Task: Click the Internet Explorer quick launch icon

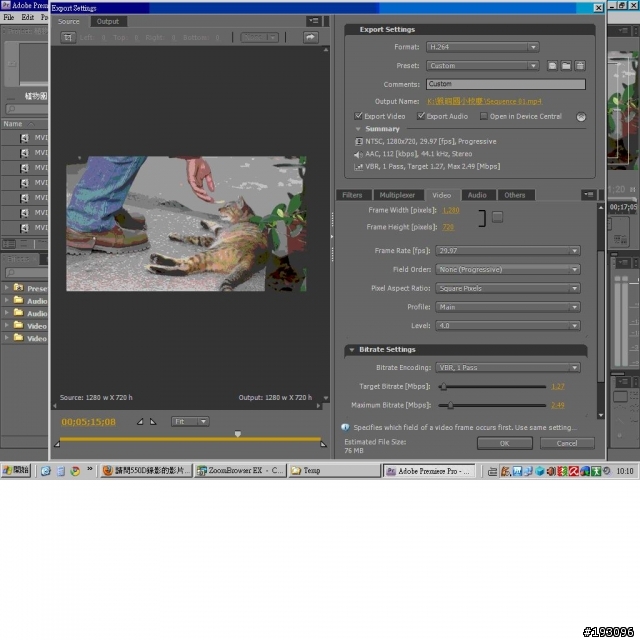Action: point(46,471)
